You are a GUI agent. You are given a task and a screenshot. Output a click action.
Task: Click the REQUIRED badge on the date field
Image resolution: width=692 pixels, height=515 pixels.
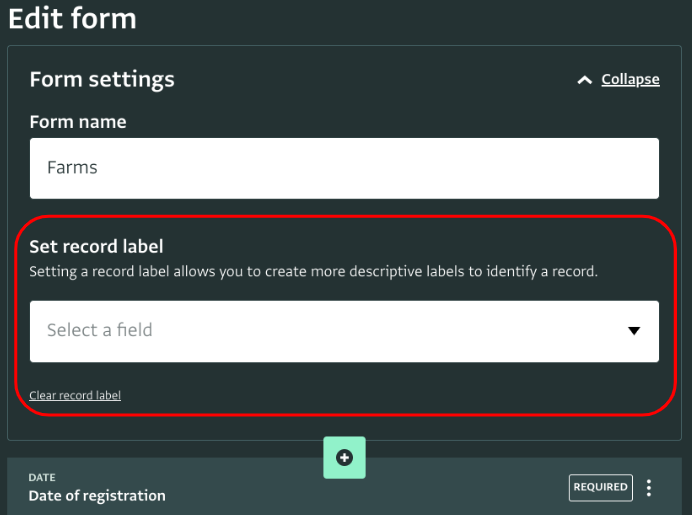[601, 487]
